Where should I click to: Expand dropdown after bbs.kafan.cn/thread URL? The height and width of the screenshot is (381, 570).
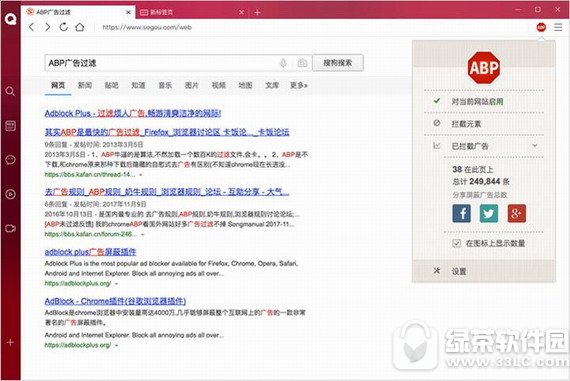tap(141, 175)
